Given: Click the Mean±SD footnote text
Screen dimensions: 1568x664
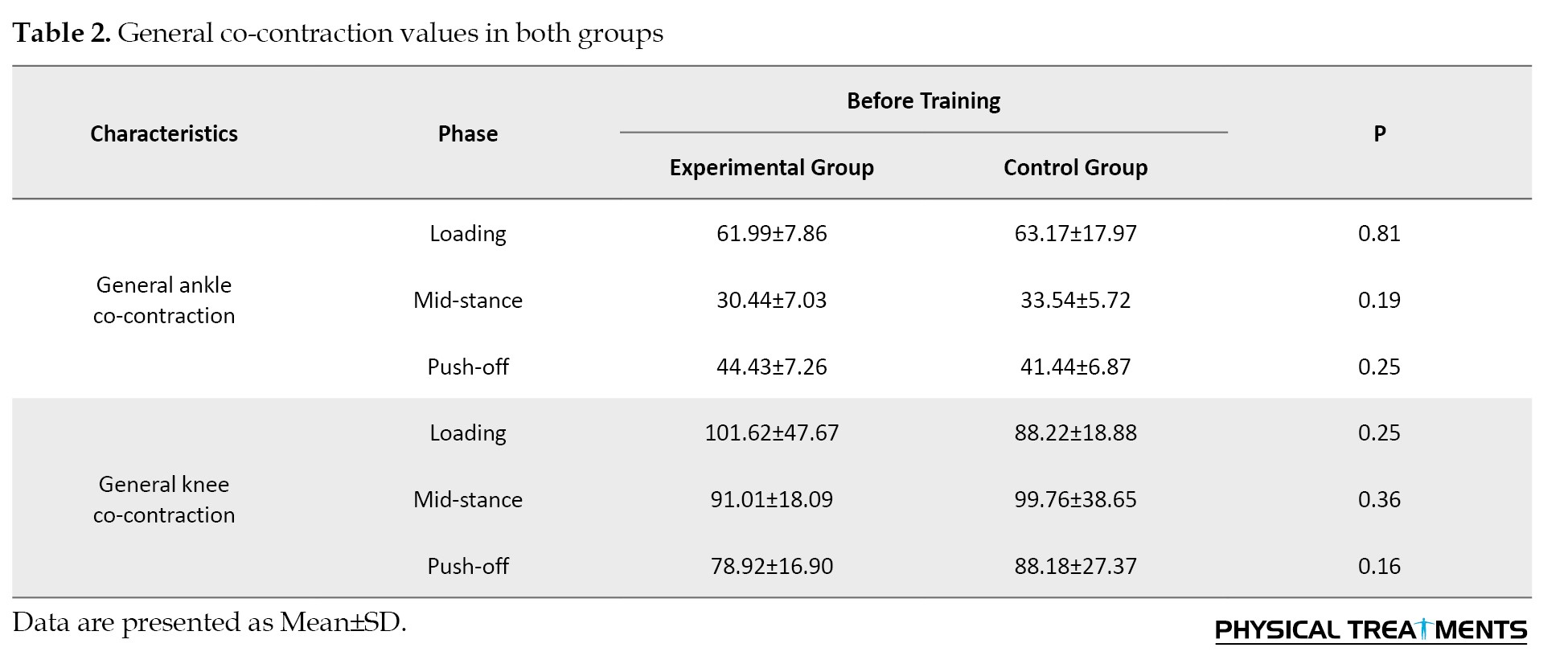Looking at the screenshot, I should coord(209,622).
